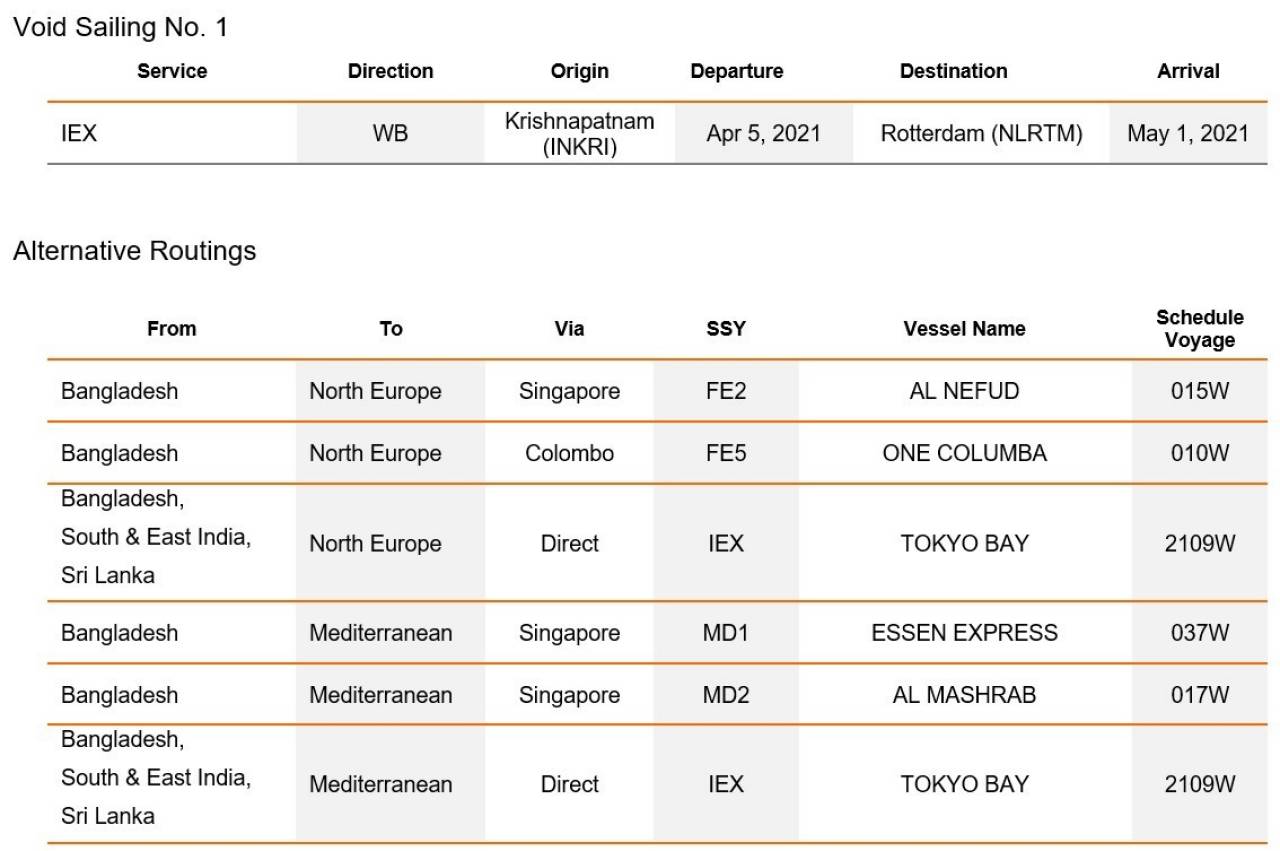Screen dimensions: 1280x851
Task: Click the MD2 SSY cell
Action: pyautogui.click(x=726, y=695)
